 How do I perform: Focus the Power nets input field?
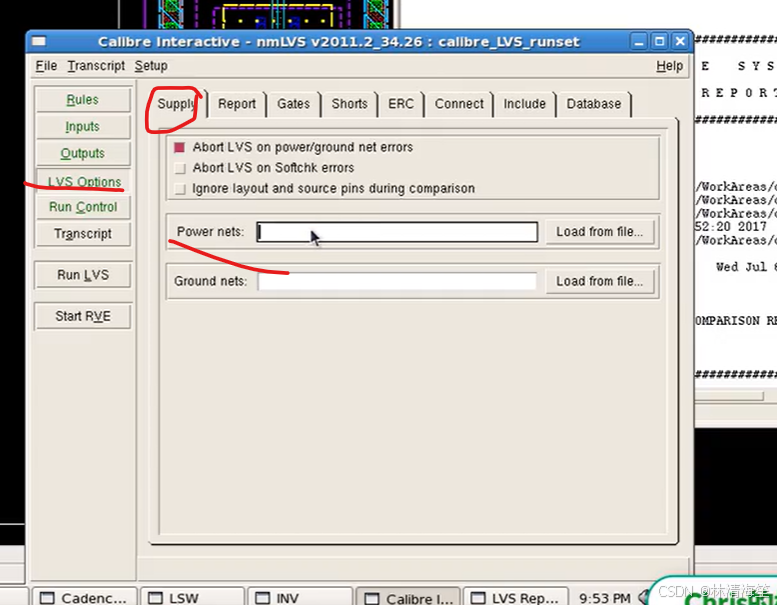pos(397,232)
